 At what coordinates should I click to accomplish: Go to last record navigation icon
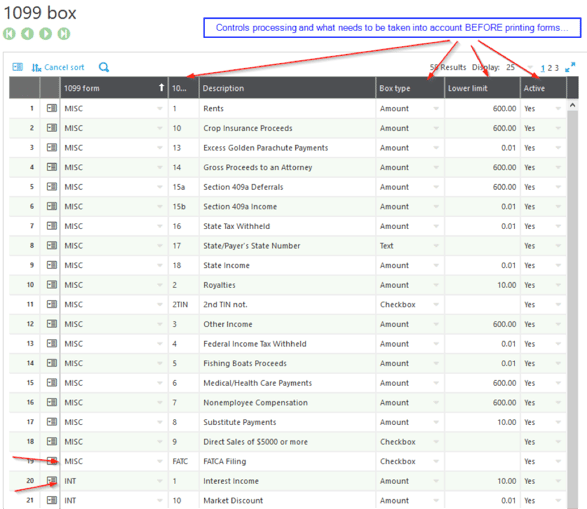click(x=64, y=34)
